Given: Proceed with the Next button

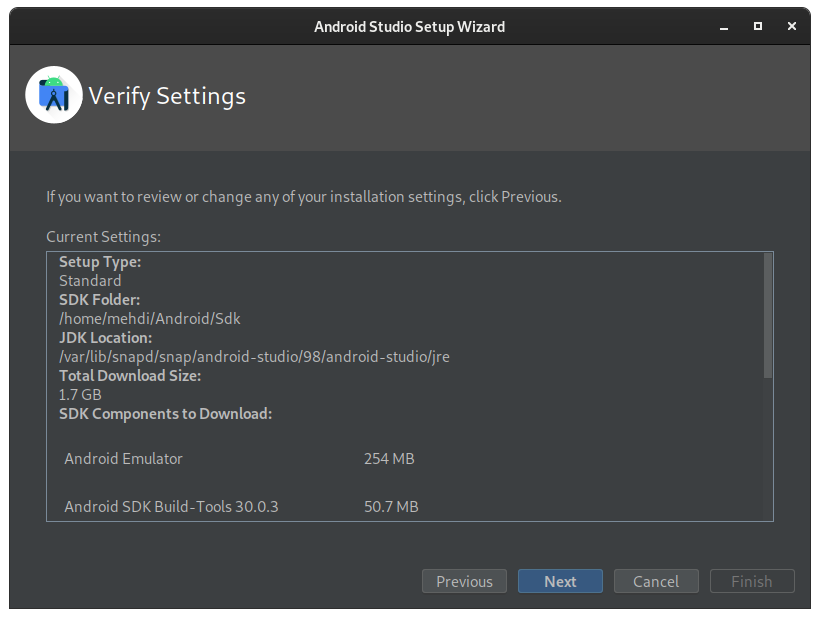Looking at the screenshot, I should coord(560,581).
